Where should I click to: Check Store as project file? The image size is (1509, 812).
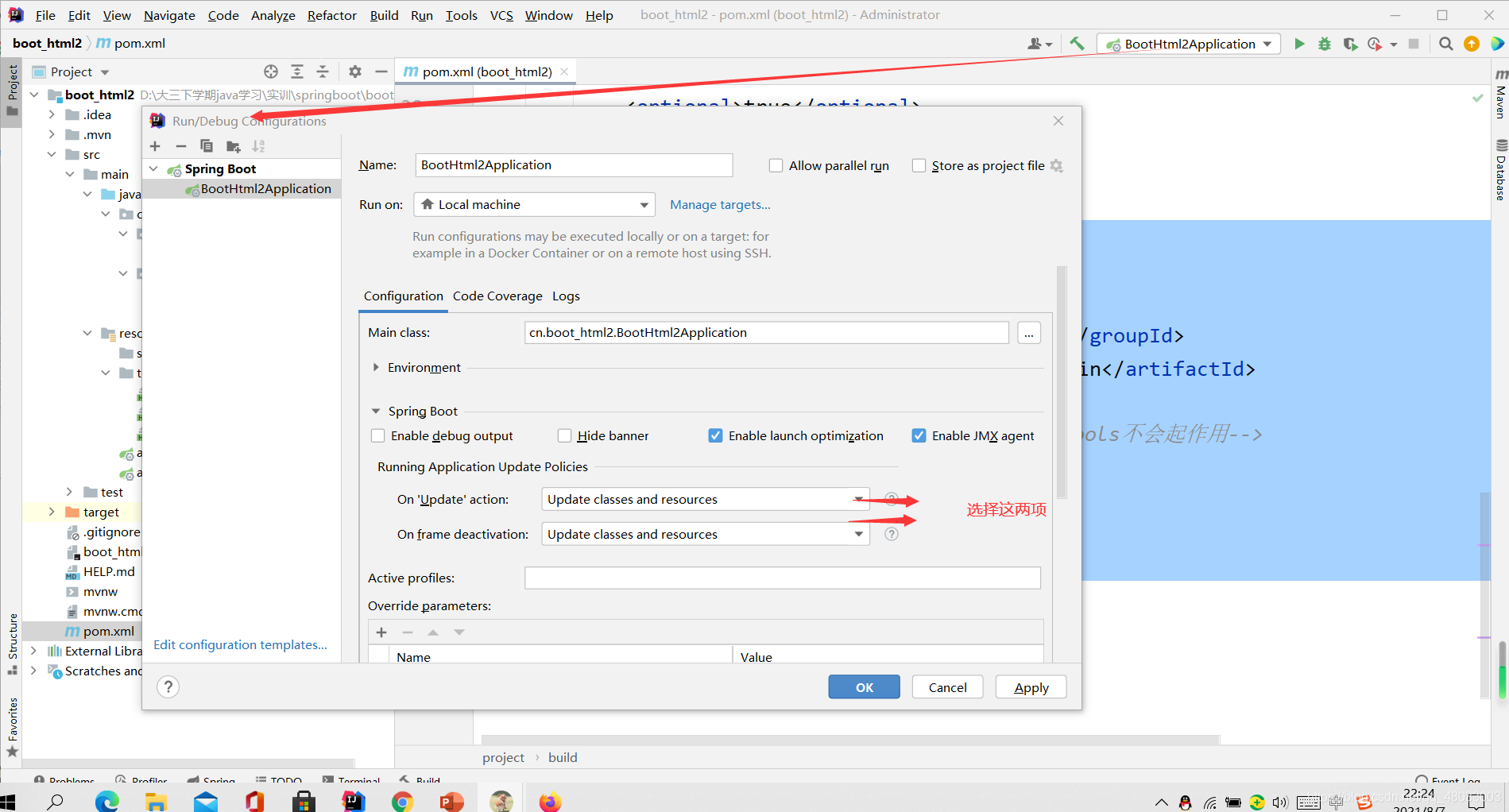point(919,165)
